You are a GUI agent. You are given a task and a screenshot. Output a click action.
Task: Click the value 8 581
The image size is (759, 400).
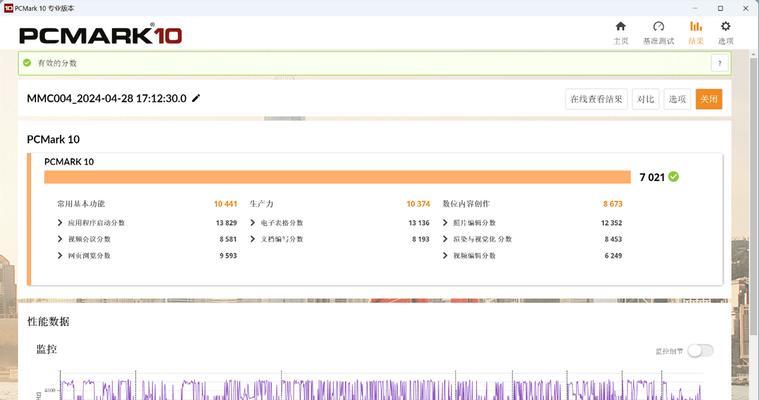pos(228,239)
